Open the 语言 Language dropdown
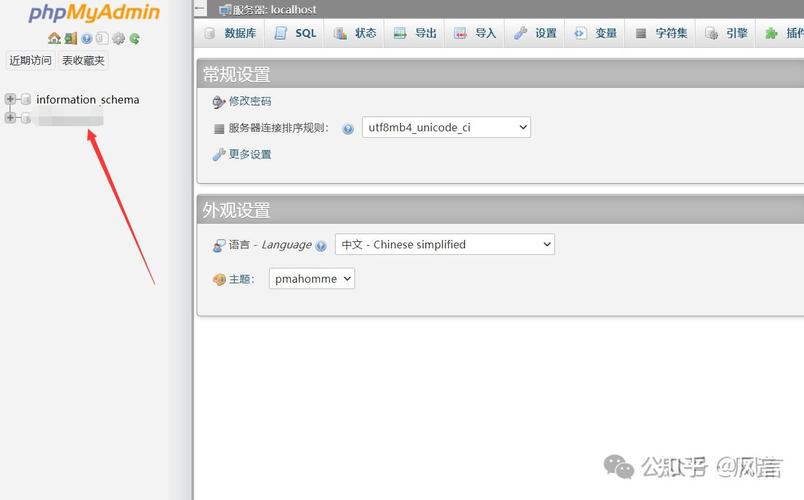The width and height of the screenshot is (804, 500). [445, 244]
